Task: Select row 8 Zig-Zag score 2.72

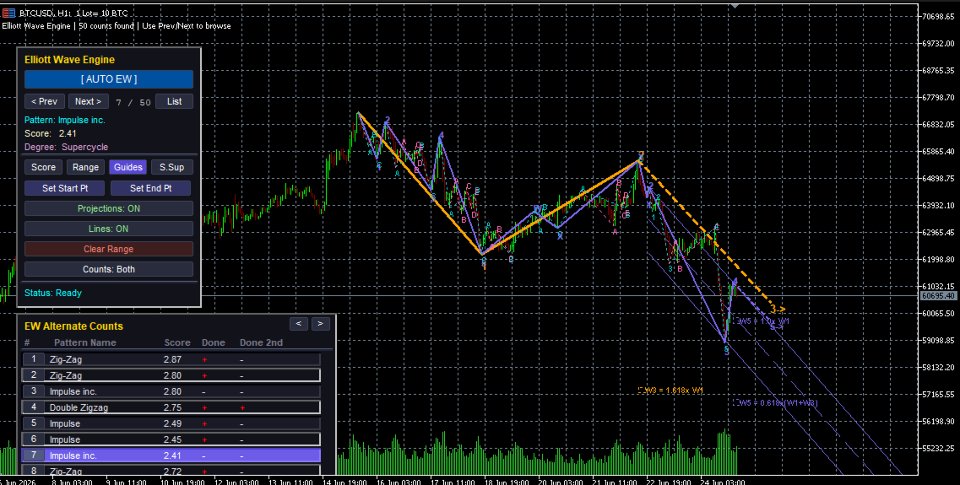Action: pyautogui.click(x=171, y=471)
